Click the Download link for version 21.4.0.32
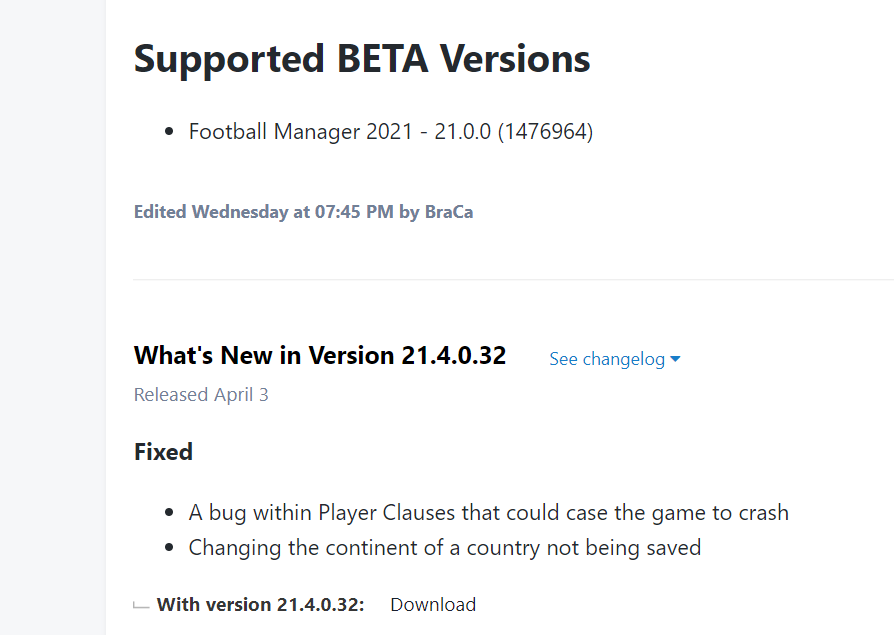This screenshot has height=635, width=894. point(433,604)
